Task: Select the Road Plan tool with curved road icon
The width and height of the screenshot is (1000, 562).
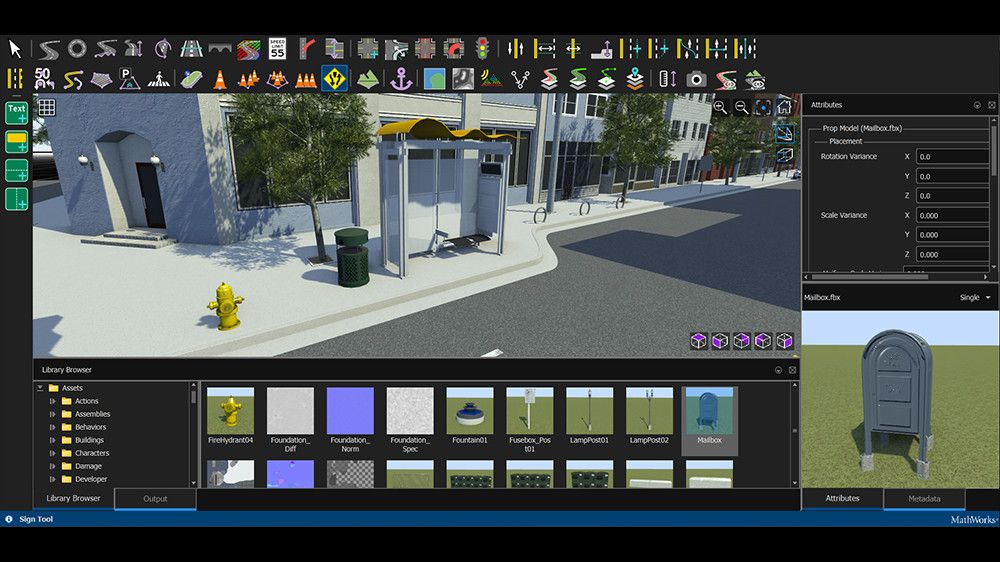Action: (48, 49)
